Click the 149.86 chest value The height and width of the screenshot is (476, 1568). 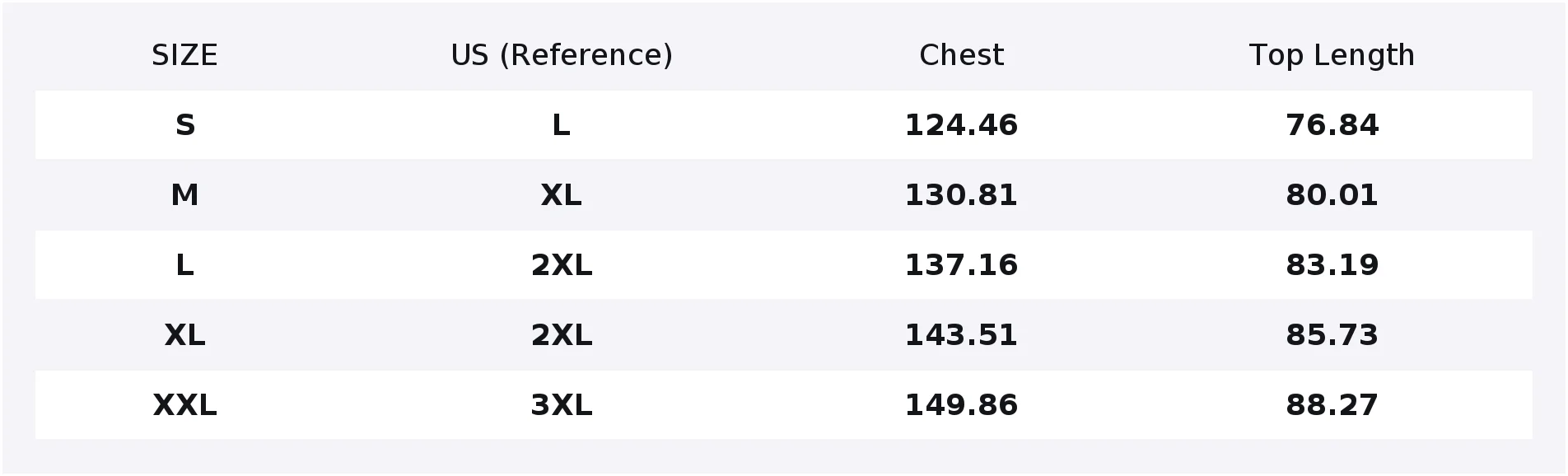pyautogui.click(x=961, y=405)
